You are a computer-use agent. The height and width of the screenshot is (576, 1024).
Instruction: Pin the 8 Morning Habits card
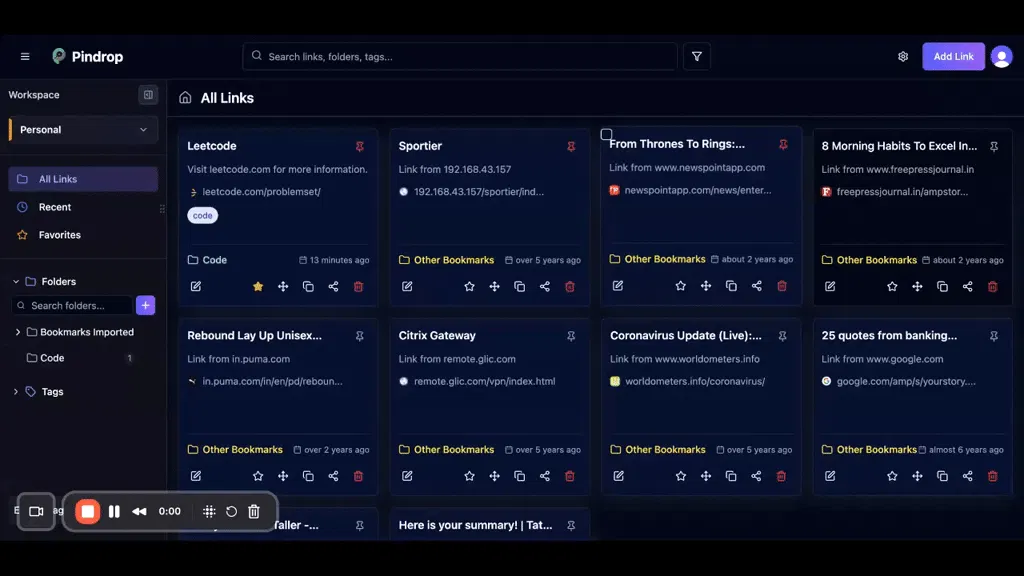point(994,146)
